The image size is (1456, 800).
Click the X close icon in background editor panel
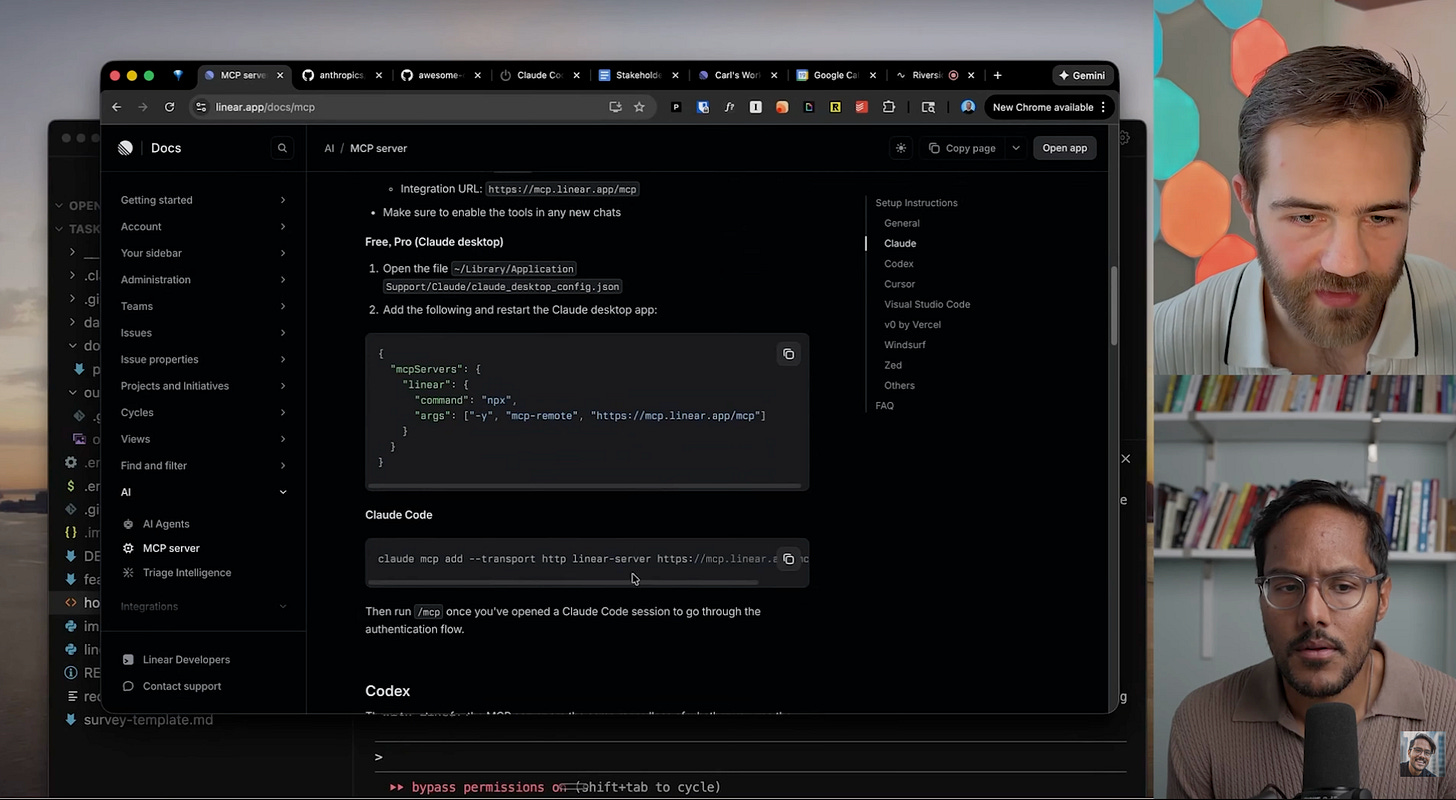point(1126,459)
